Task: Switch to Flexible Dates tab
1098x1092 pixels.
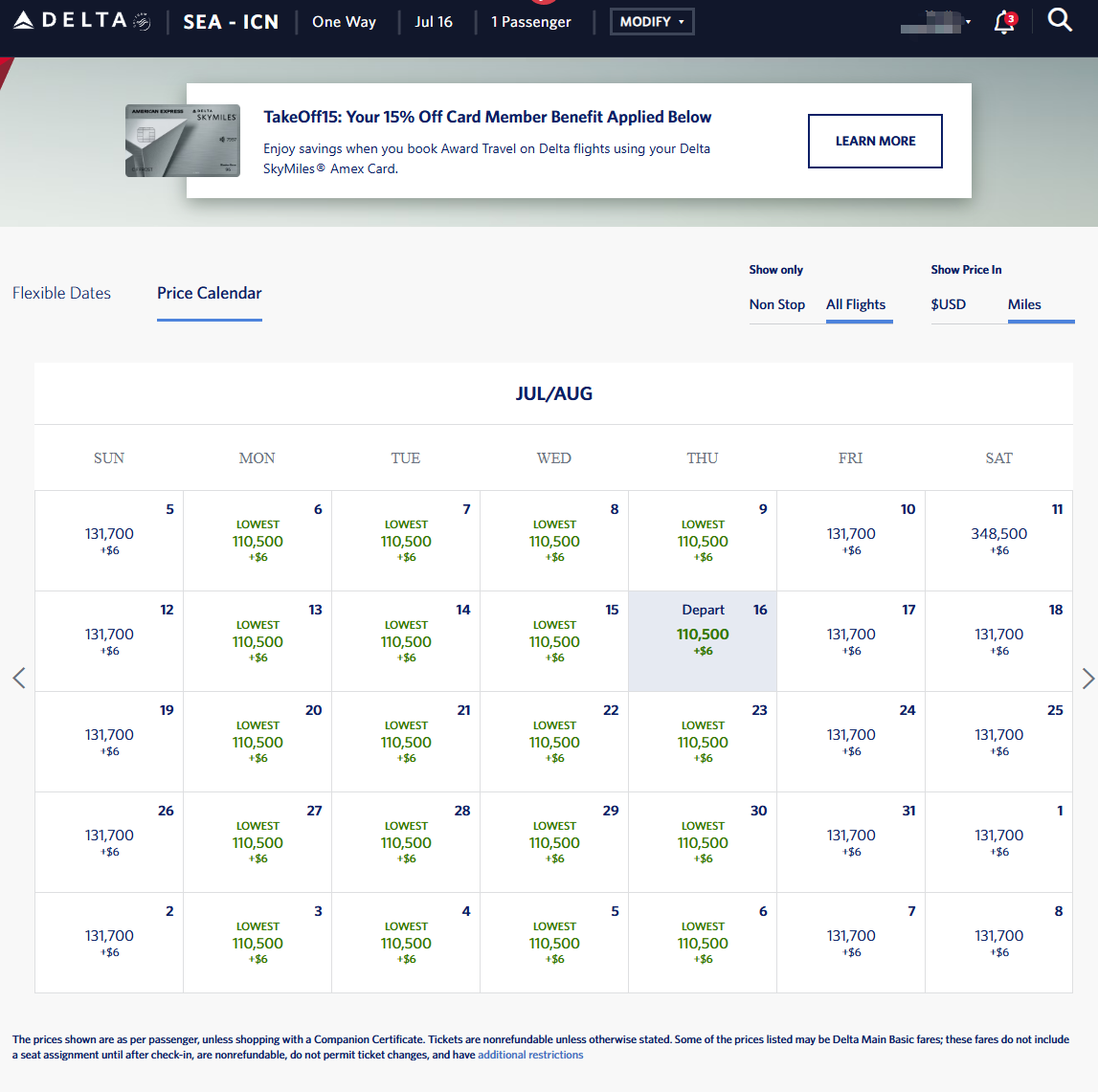Action: pos(61,293)
